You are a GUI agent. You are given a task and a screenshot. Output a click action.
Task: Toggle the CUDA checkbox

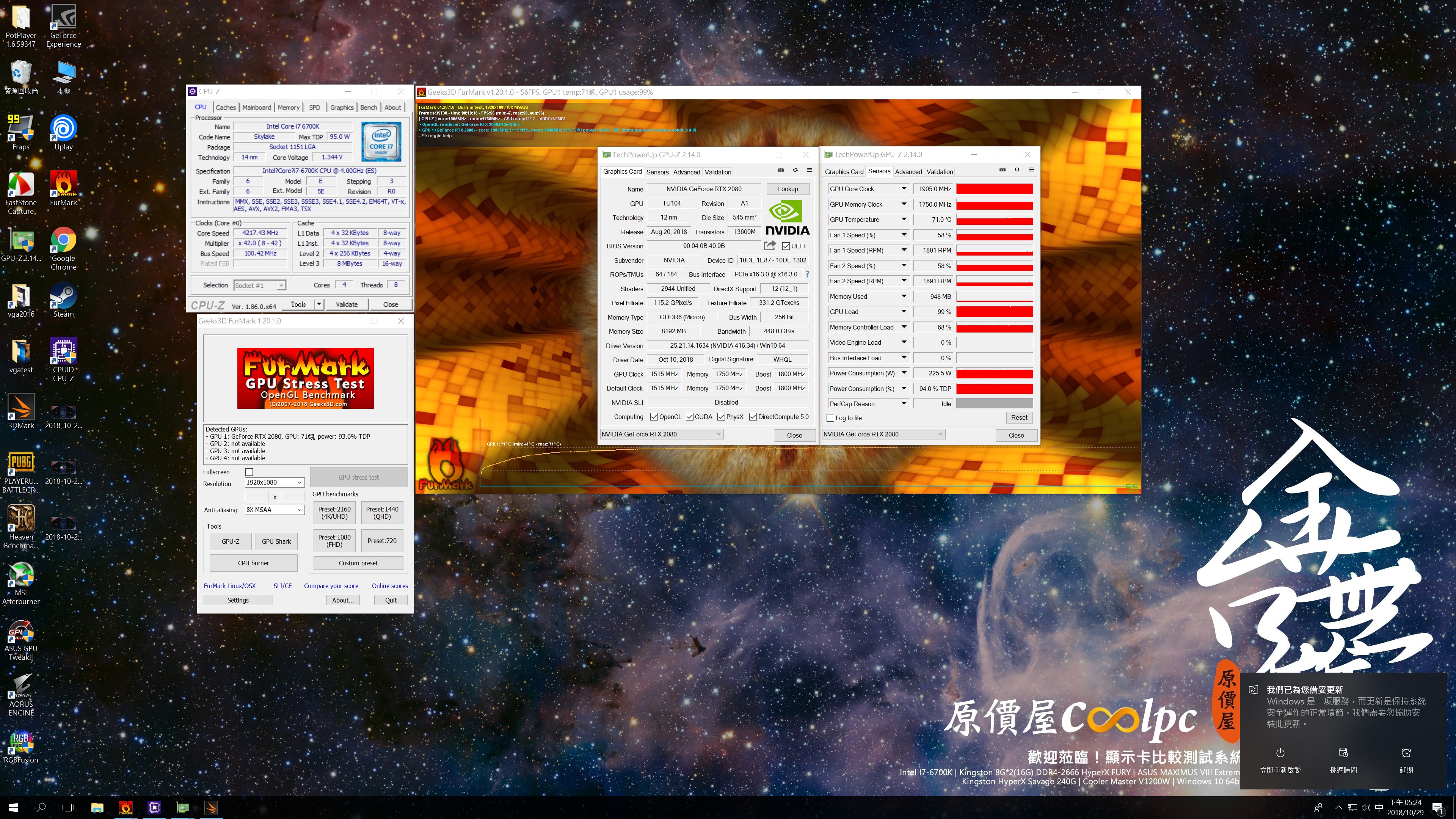(690, 417)
